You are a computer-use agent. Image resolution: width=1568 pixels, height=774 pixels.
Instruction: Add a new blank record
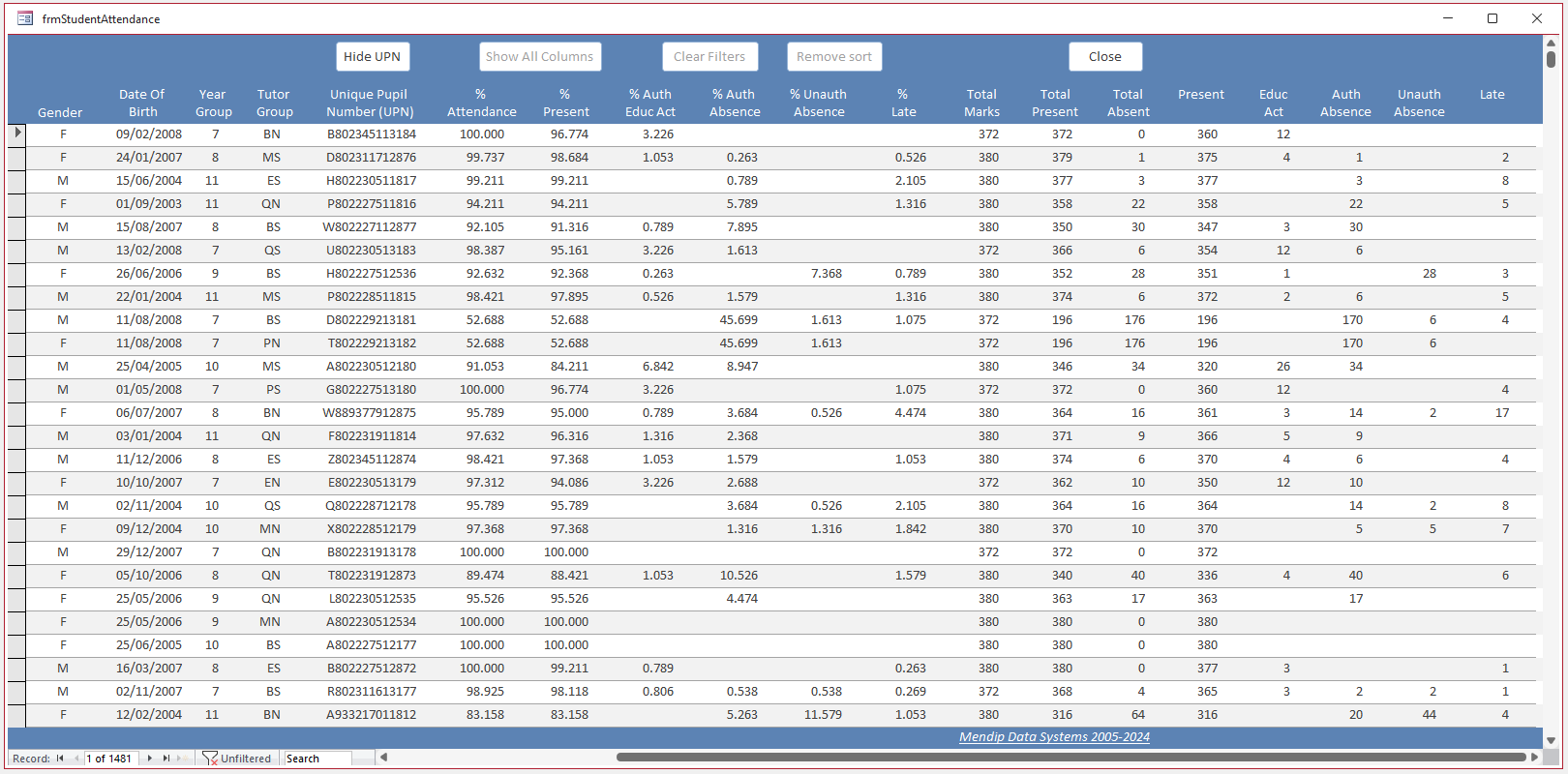pos(182,759)
